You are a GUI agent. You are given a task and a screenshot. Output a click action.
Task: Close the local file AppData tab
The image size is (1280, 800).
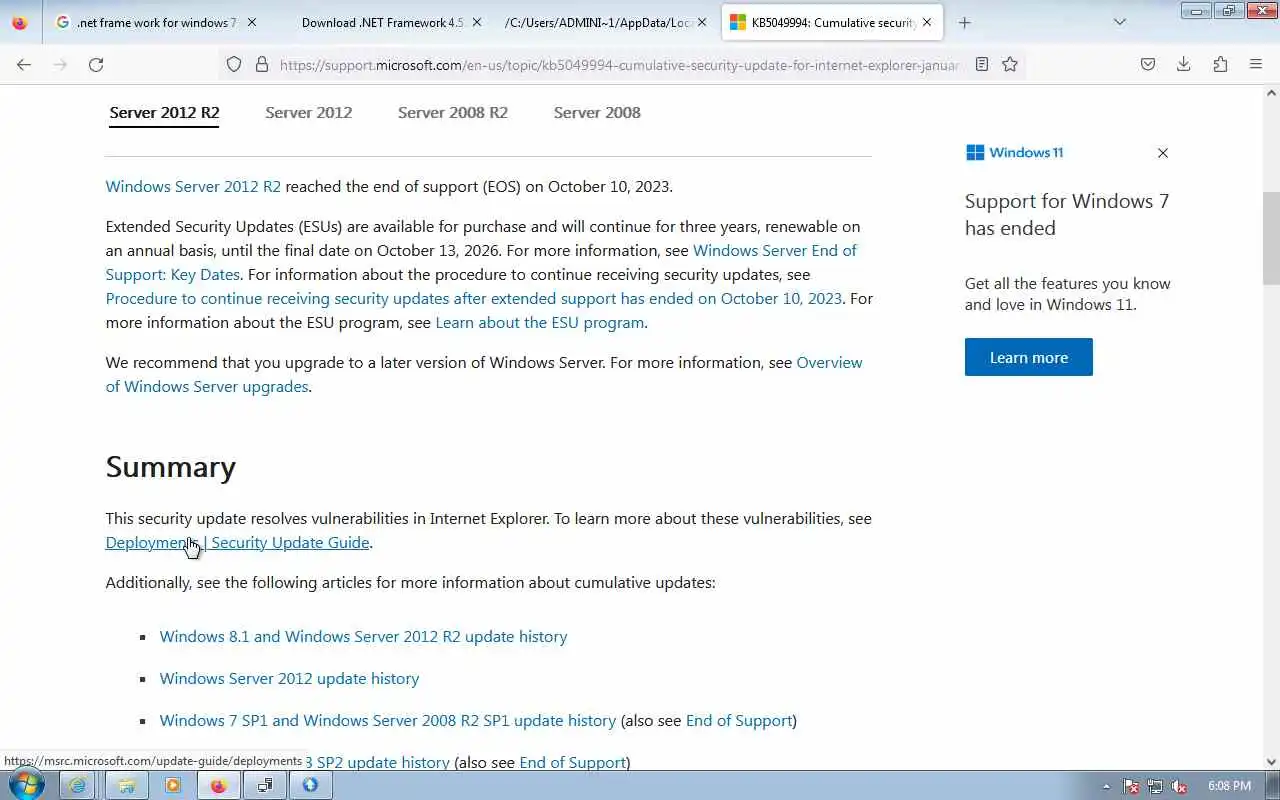coord(701,22)
